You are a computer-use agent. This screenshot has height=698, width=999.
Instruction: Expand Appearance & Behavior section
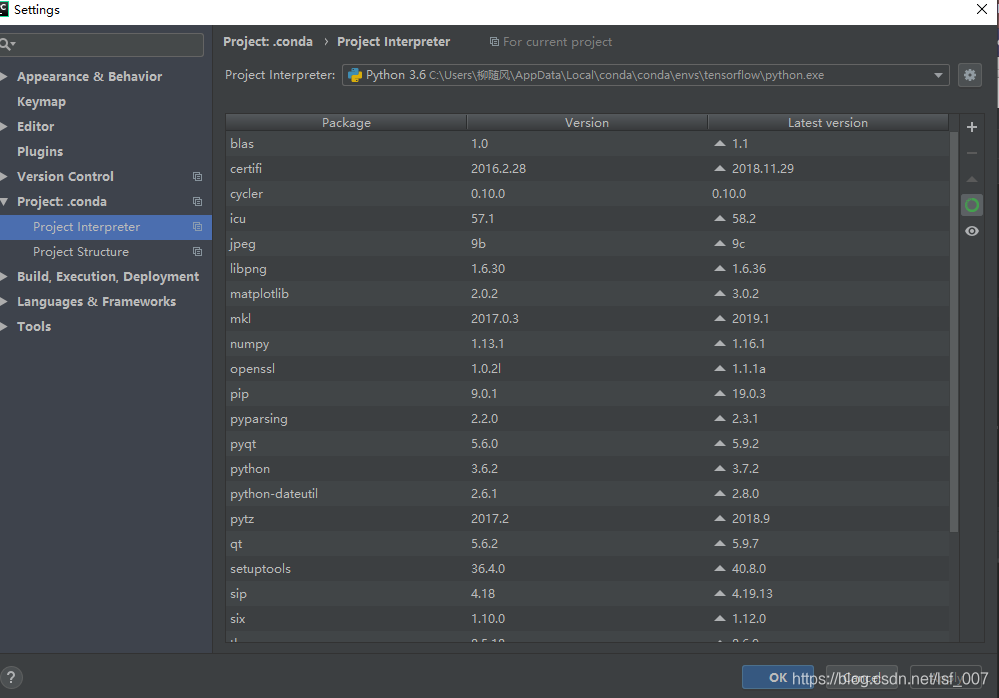coord(4,76)
